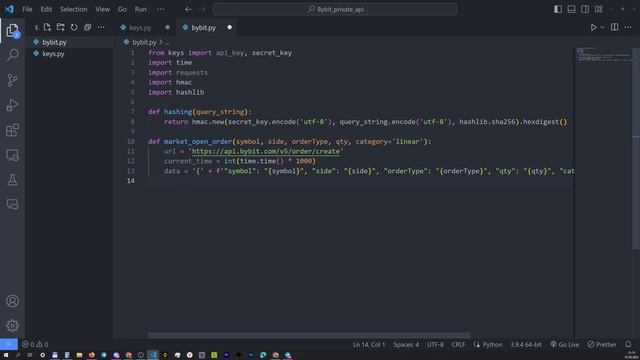Run the Python file with play button

593,27
